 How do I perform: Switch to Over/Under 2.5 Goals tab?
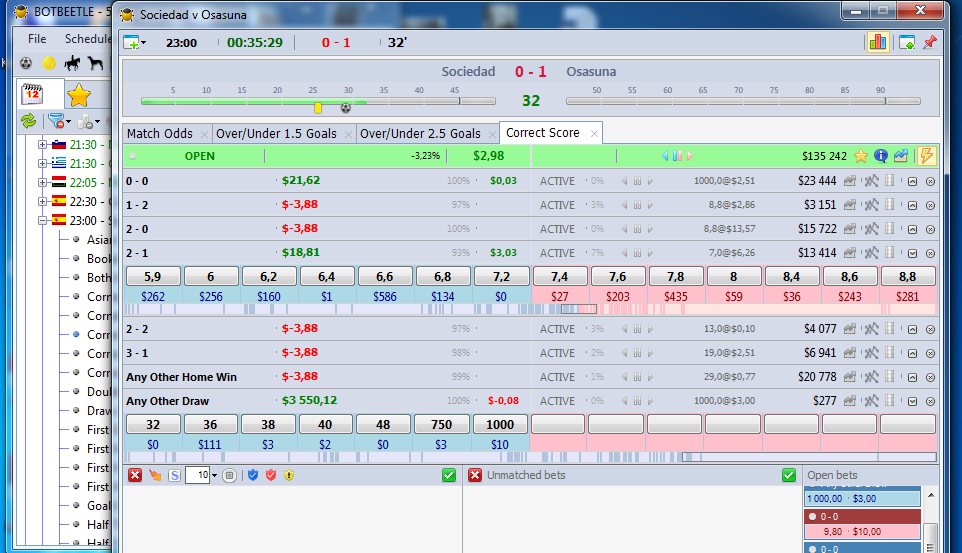[x=420, y=133]
